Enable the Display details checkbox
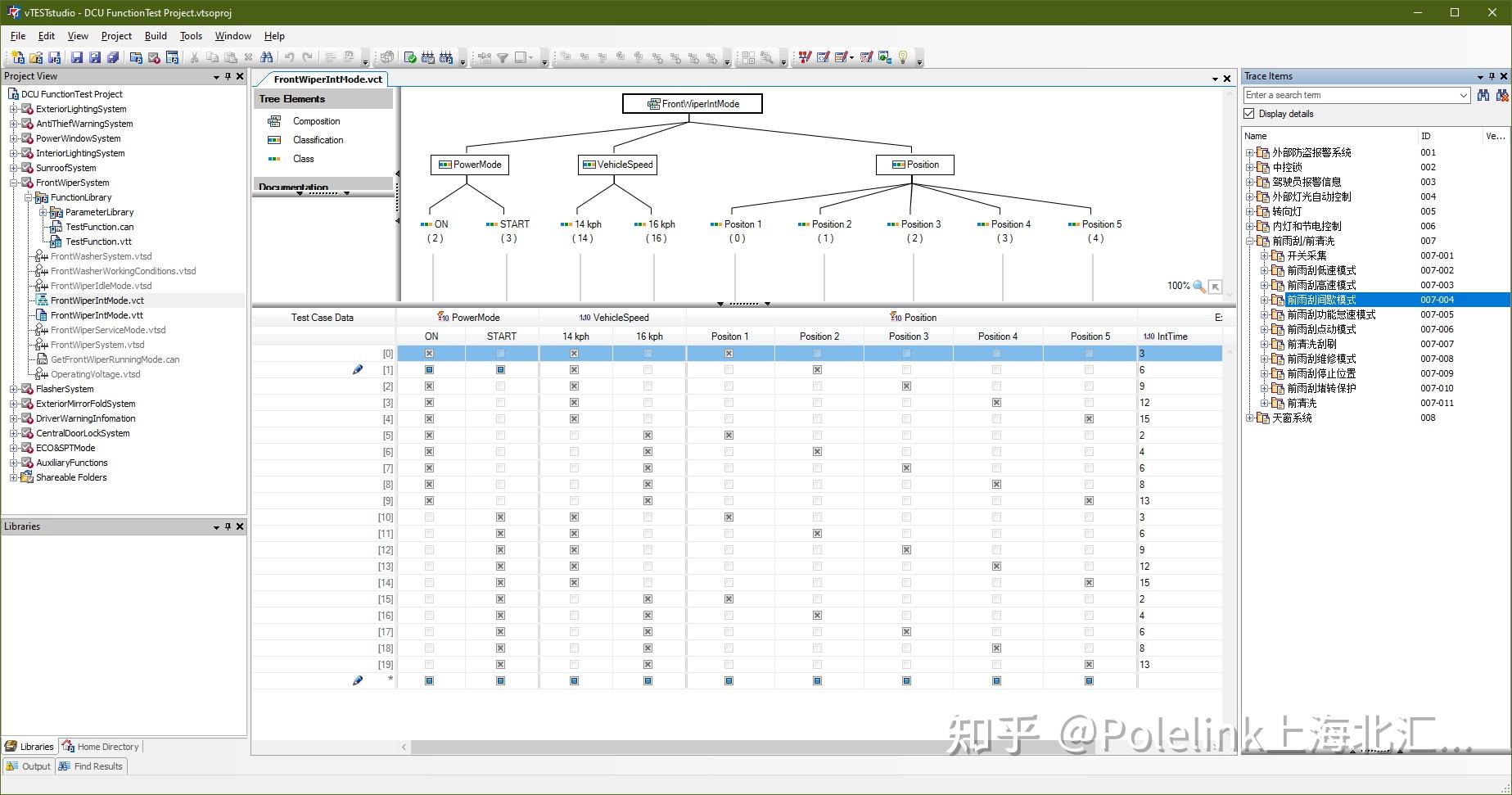This screenshot has width=1512, height=795. pyautogui.click(x=1250, y=113)
